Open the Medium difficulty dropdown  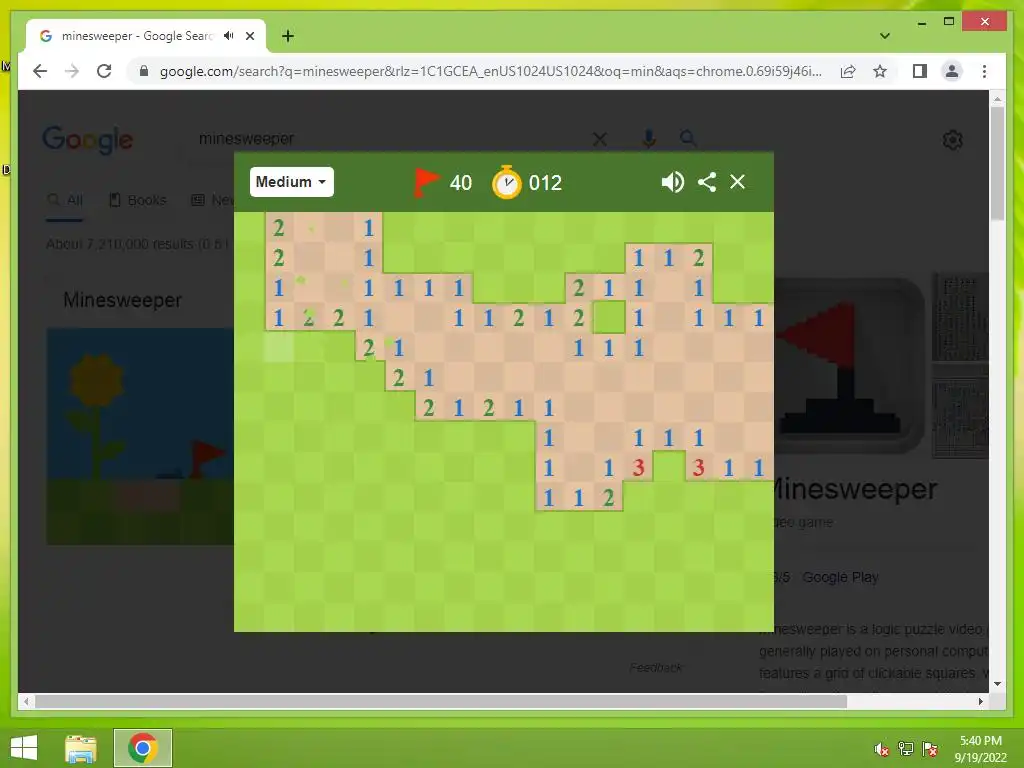click(291, 182)
